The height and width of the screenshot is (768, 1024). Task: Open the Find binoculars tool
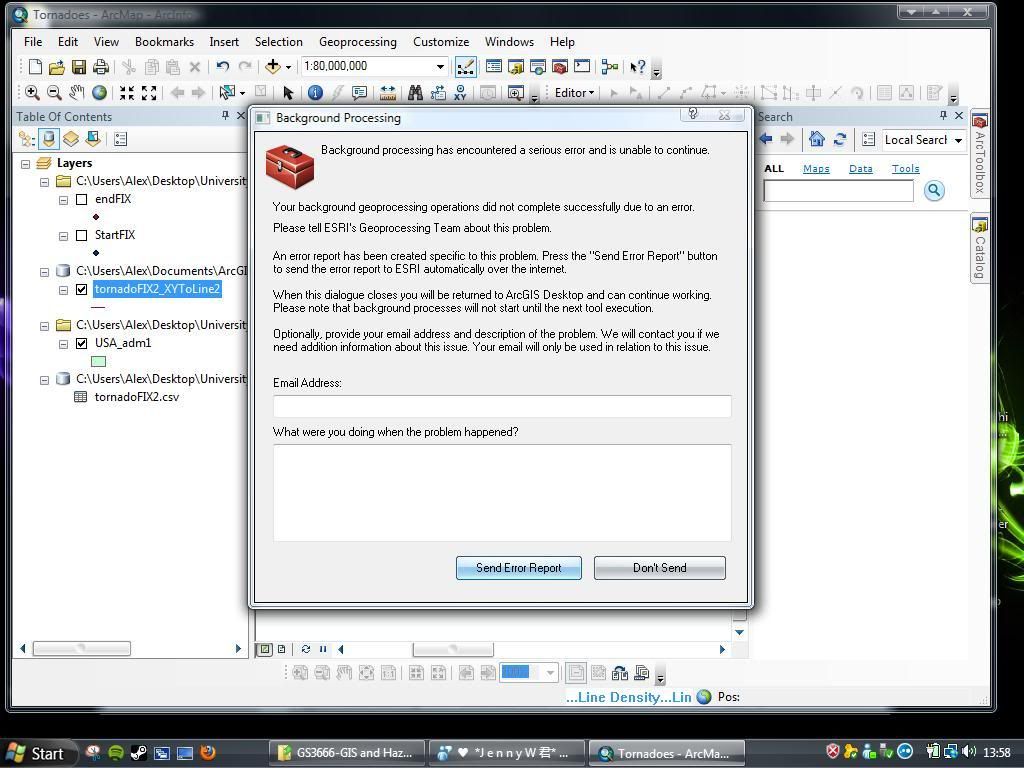pyautogui.click(x=415, y=93)
